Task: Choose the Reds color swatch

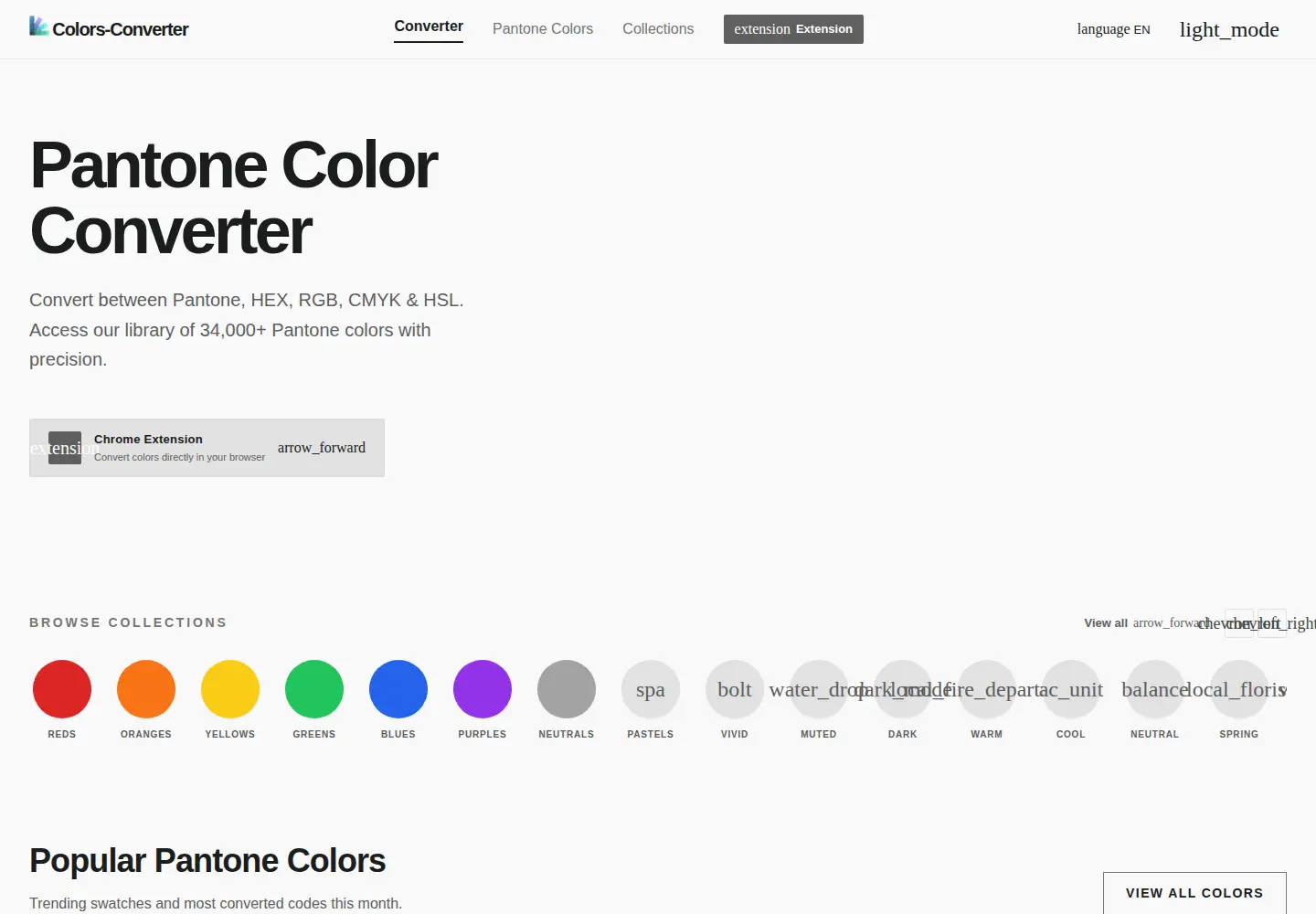Action: click(62, 689)
